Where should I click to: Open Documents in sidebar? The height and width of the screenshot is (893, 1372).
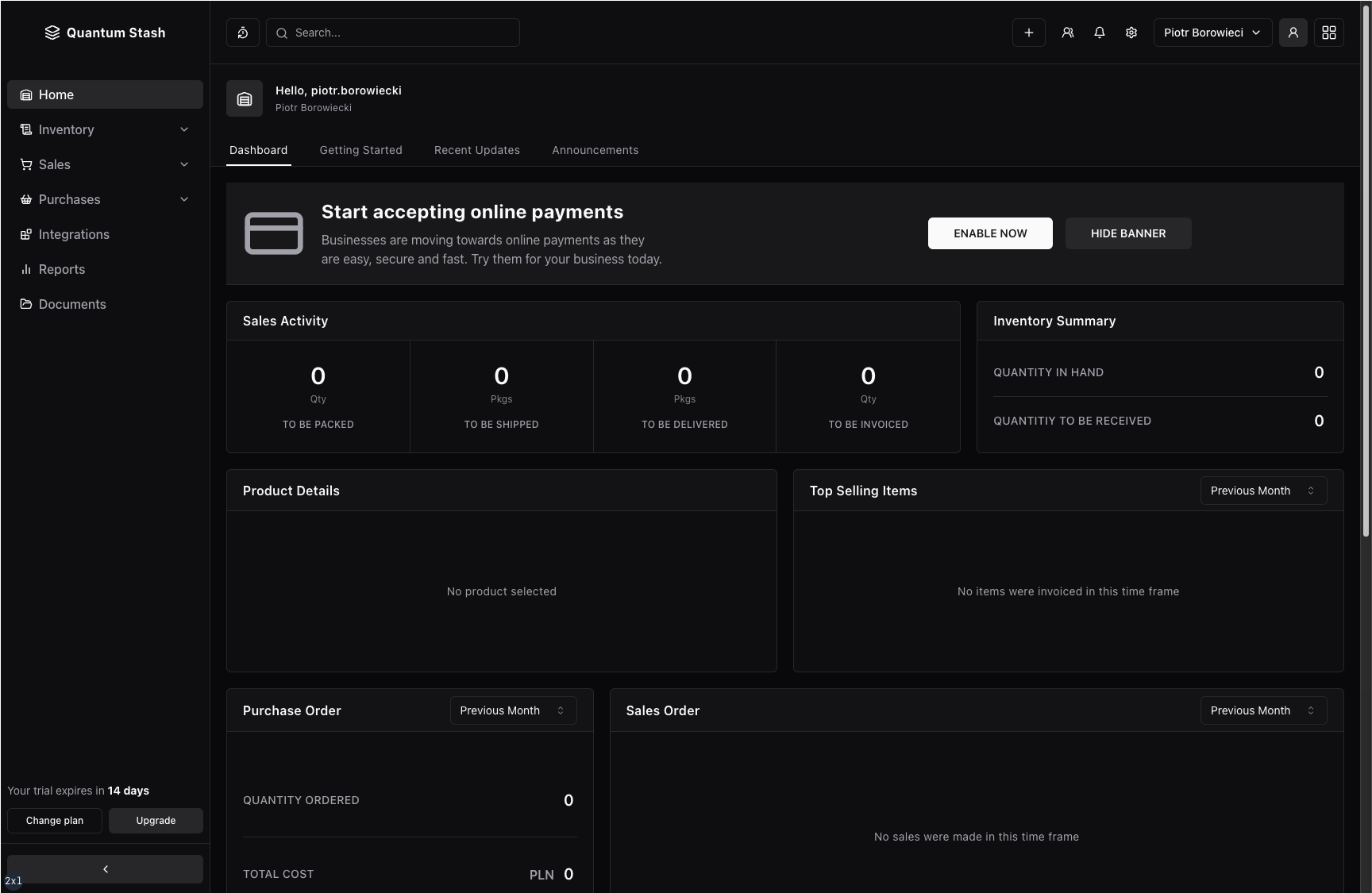105,304
